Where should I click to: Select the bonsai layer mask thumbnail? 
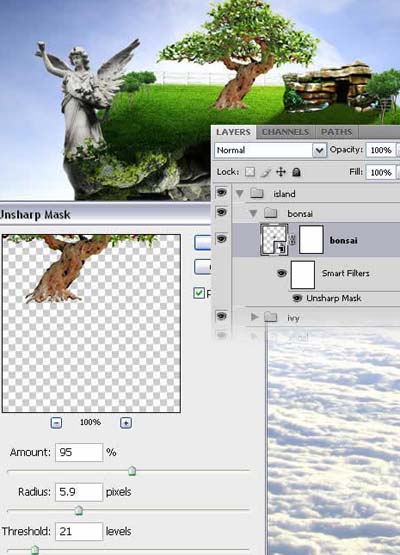tap(311, 240)
